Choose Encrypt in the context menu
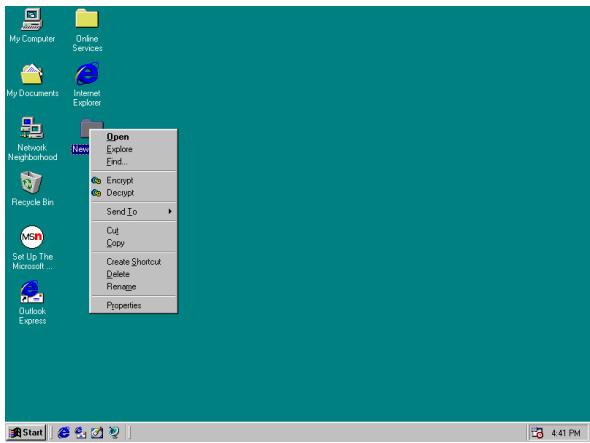 point(133,181)
